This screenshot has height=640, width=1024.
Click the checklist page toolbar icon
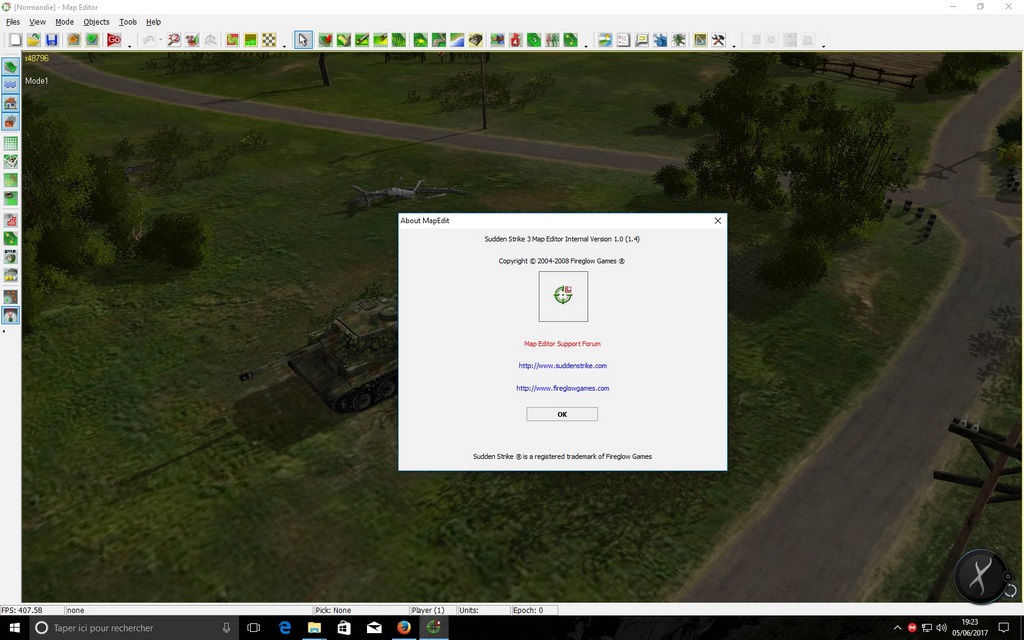(x=624, y=40)
